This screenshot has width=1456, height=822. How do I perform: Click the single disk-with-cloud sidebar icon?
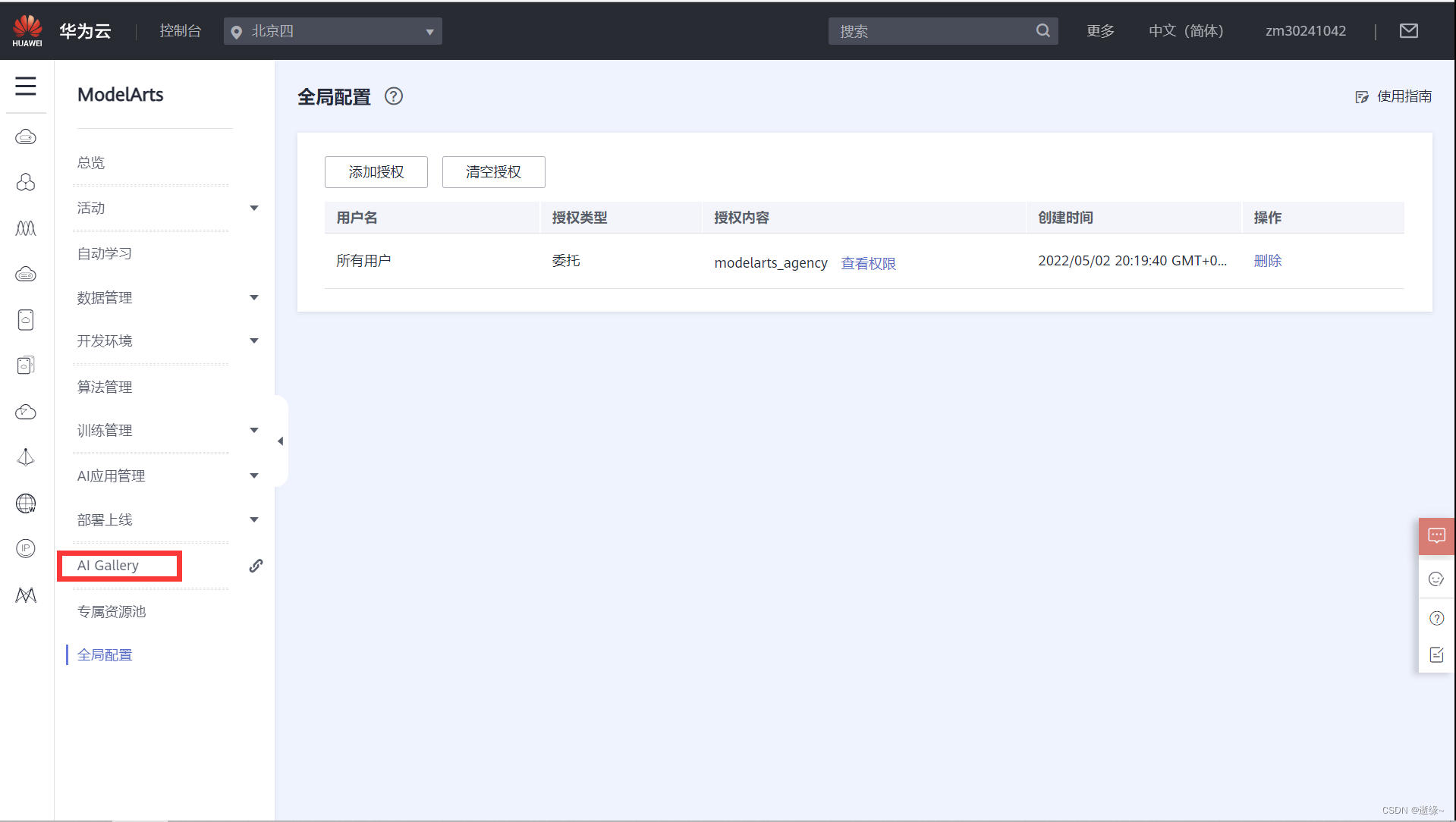[26, 320]
